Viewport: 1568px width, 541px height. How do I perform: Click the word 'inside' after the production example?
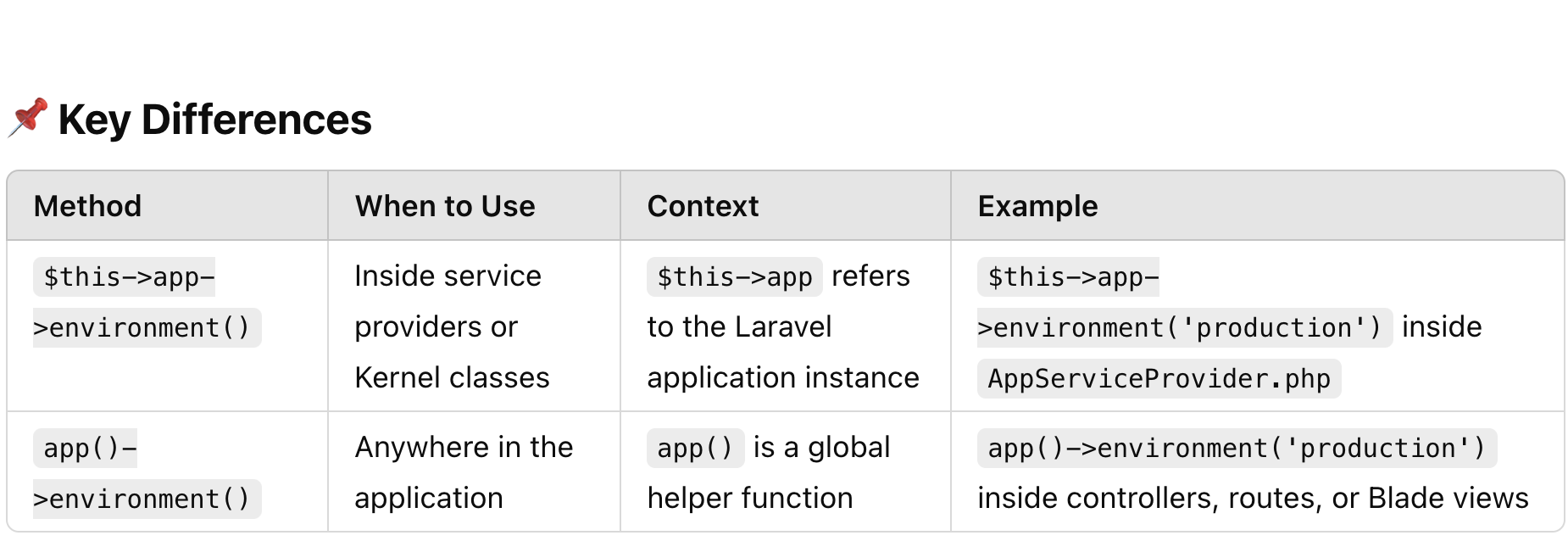pos(1442,326)
